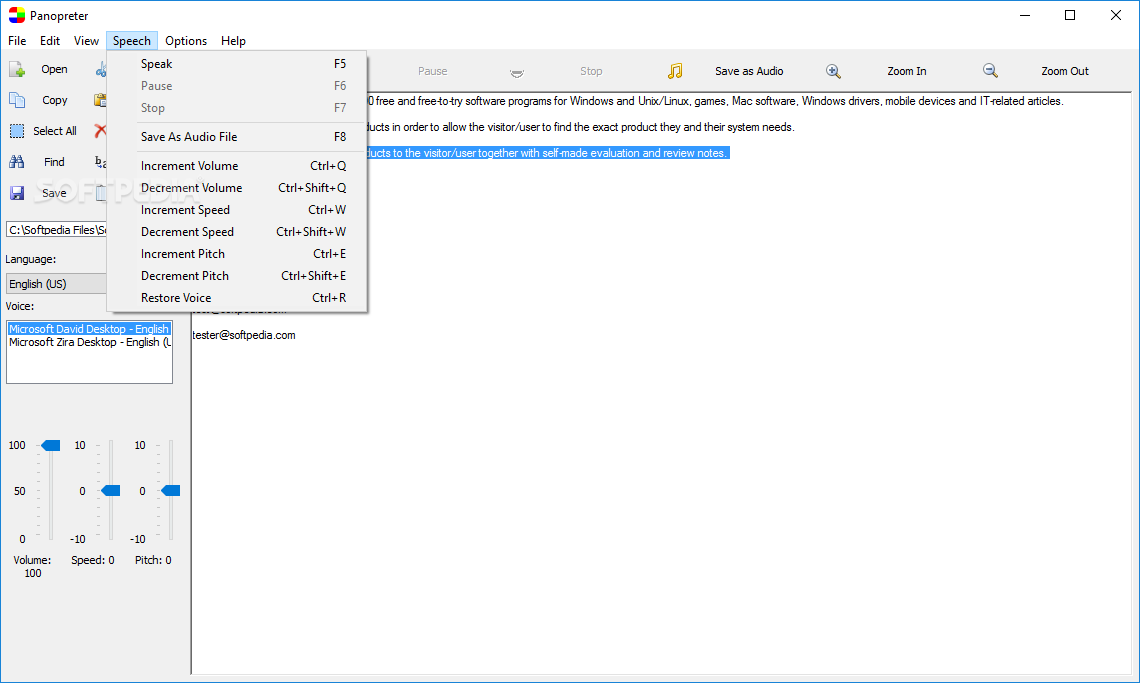
Task: Click the Pause toolbar button
Action: 433,71
